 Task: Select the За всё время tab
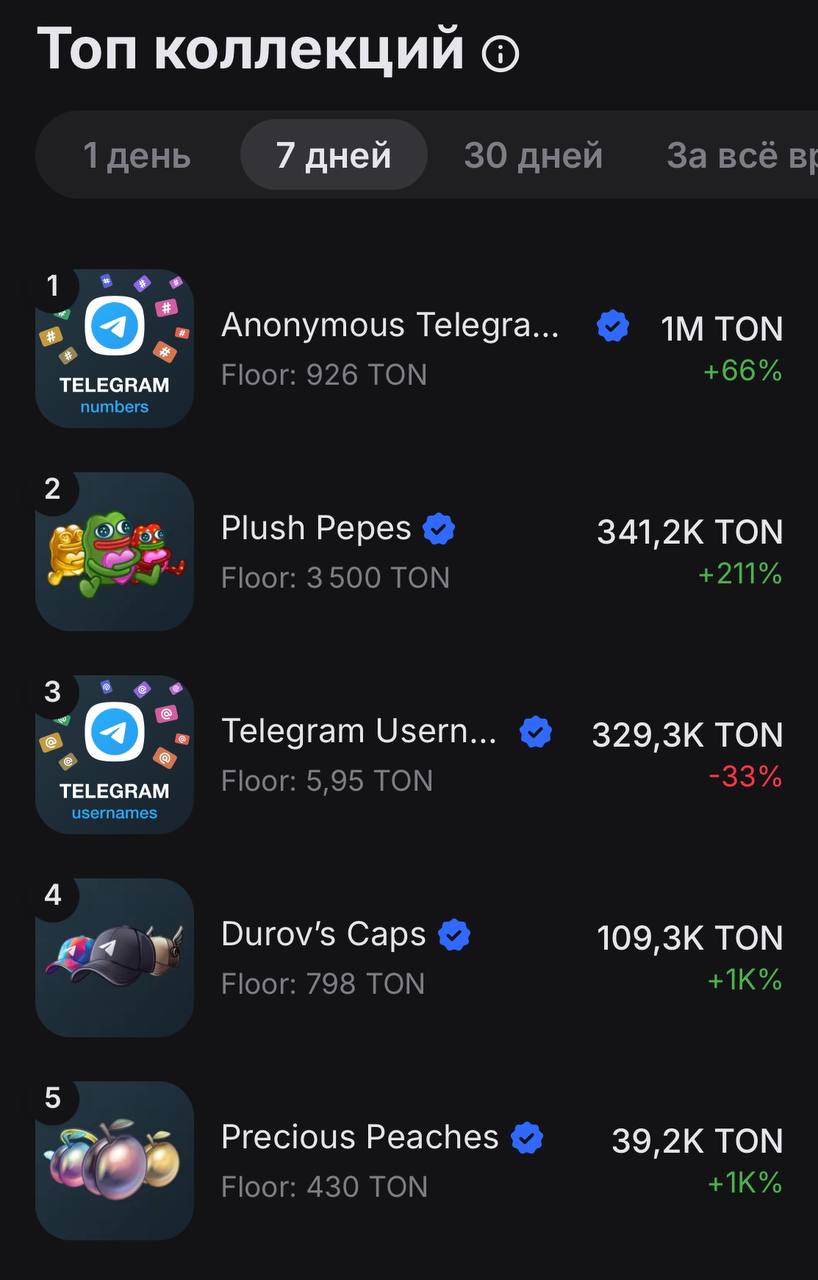pyautogui.click(x=741, y=155)
